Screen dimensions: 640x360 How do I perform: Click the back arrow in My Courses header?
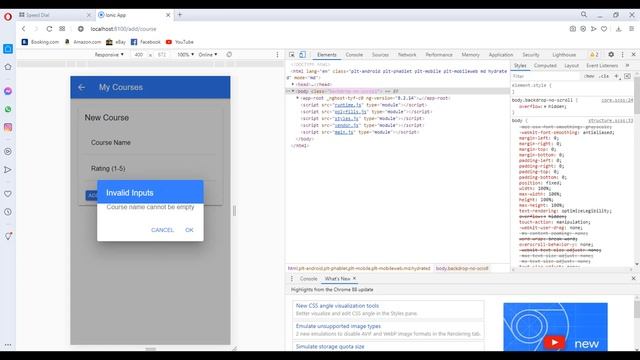pos(82,87)
